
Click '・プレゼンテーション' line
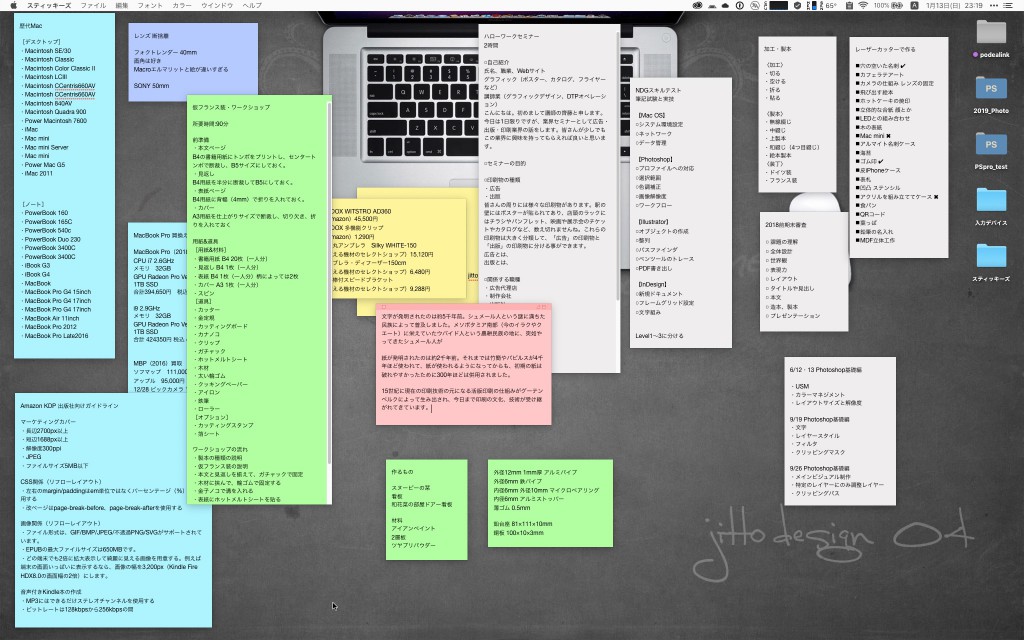[792, 316]
